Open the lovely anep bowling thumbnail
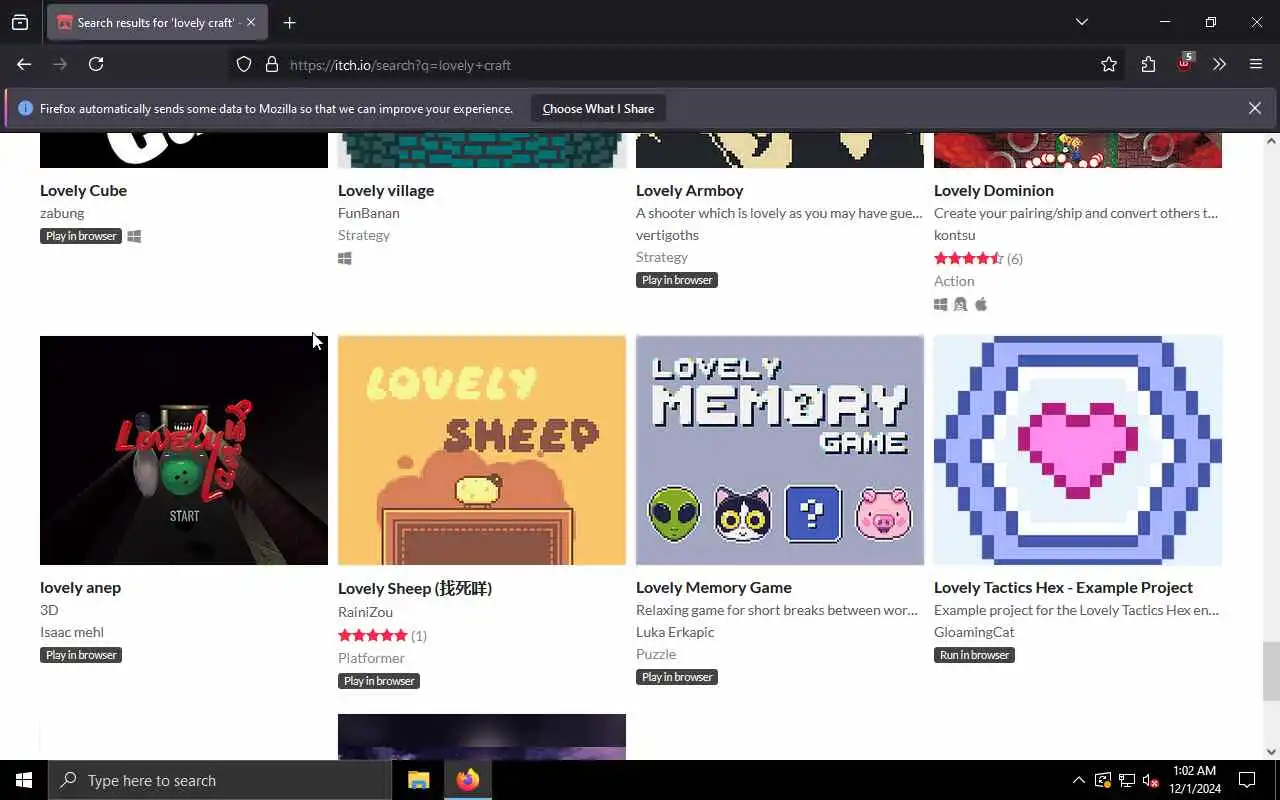1280x800 pixels. tap(184, 450)
